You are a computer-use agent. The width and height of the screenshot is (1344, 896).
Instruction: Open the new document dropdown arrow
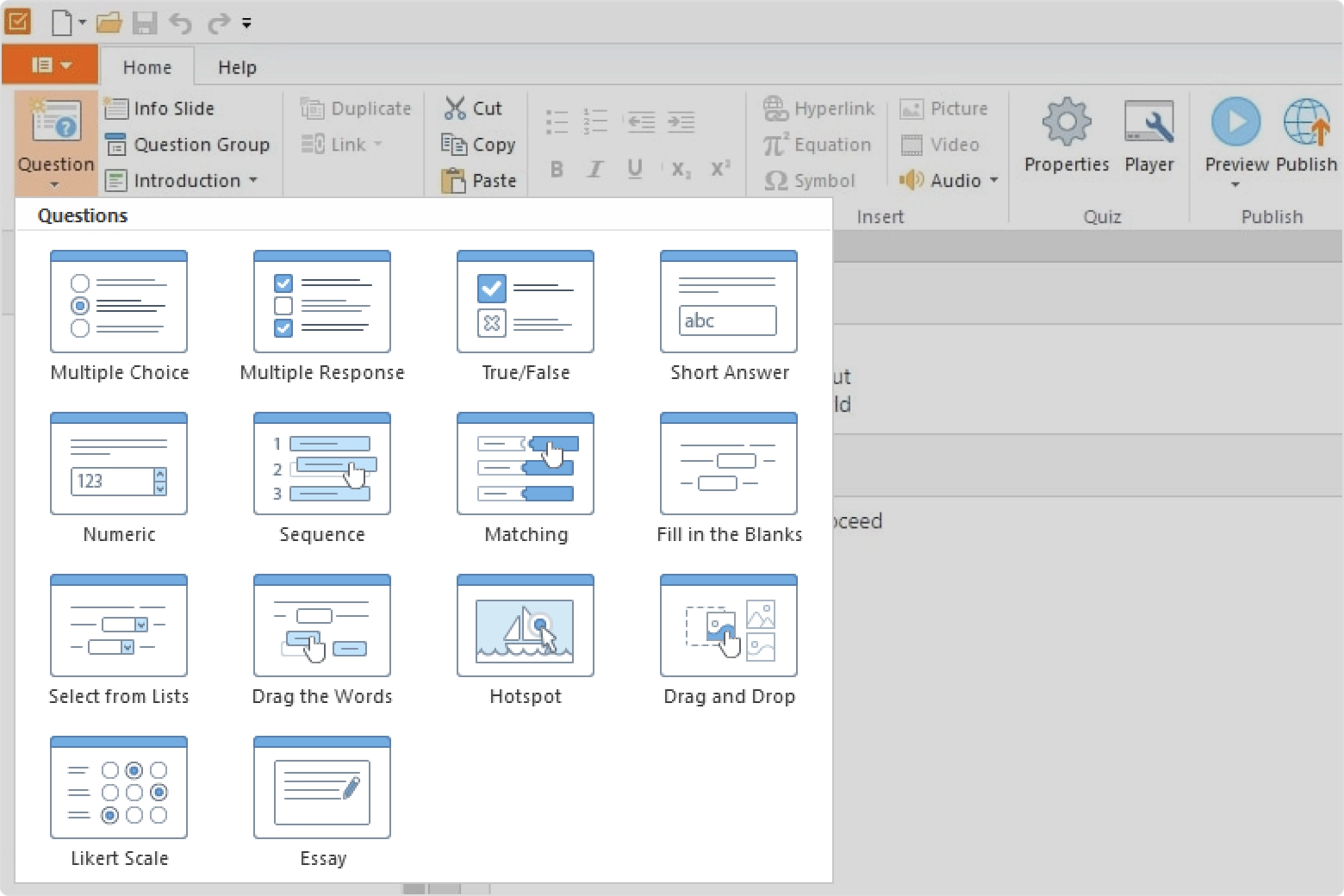coord(83,22)
